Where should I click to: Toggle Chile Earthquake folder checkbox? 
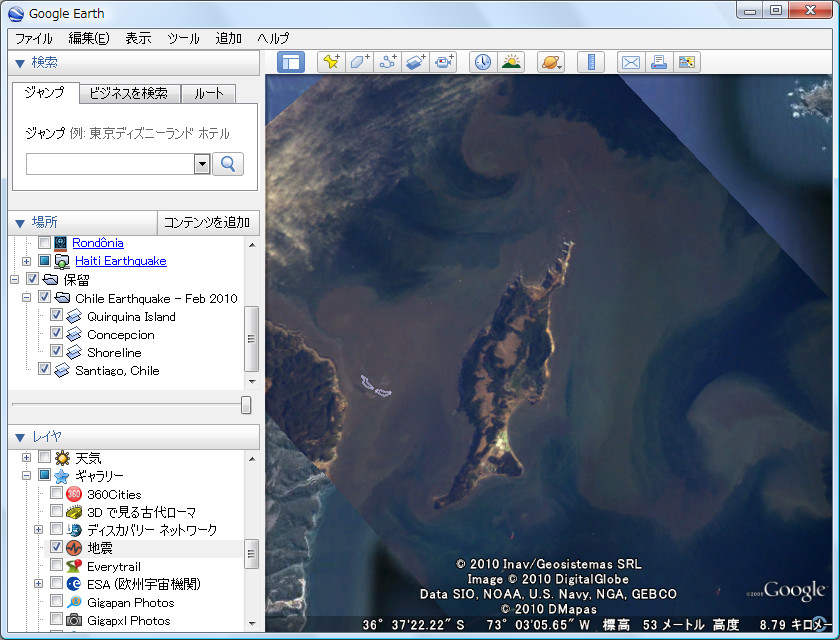[44, 296]
